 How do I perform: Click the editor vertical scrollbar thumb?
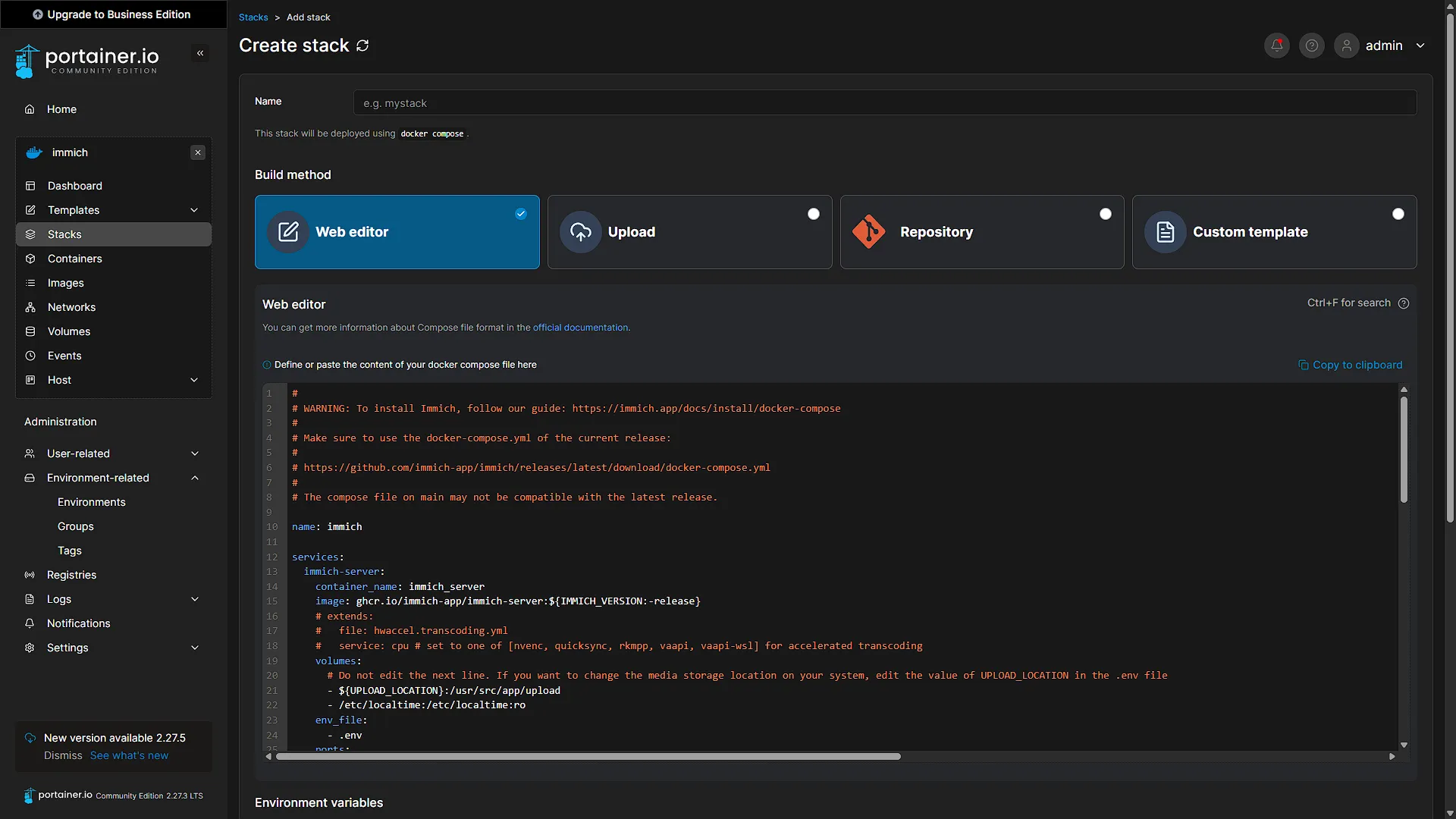[1404, 449]
